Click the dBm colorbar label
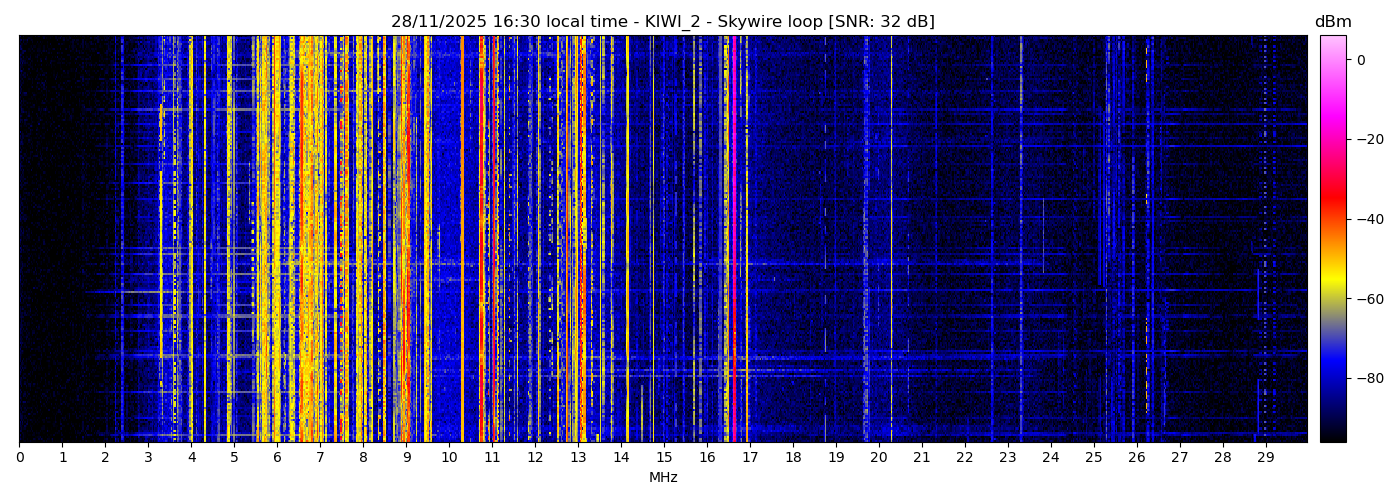 point(1332,22)
